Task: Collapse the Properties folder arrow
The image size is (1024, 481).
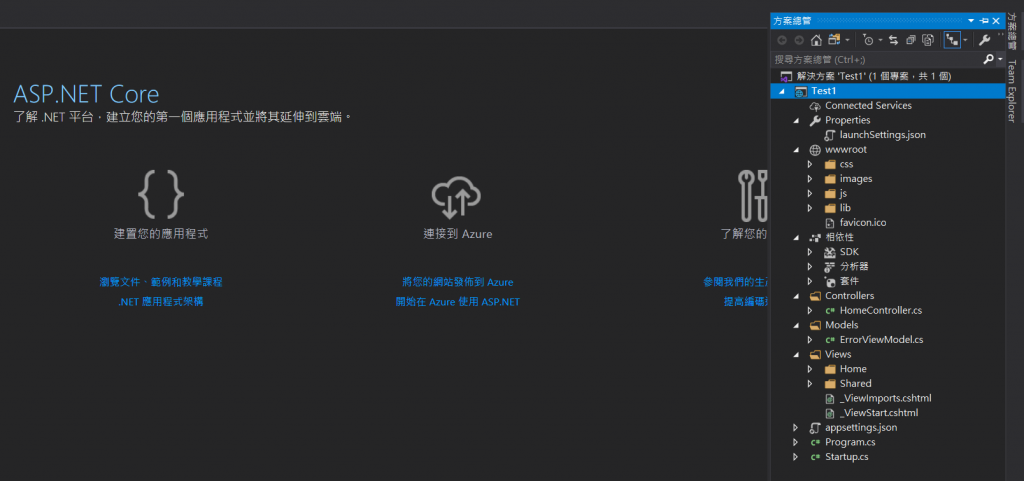Action: coord(795,121)
